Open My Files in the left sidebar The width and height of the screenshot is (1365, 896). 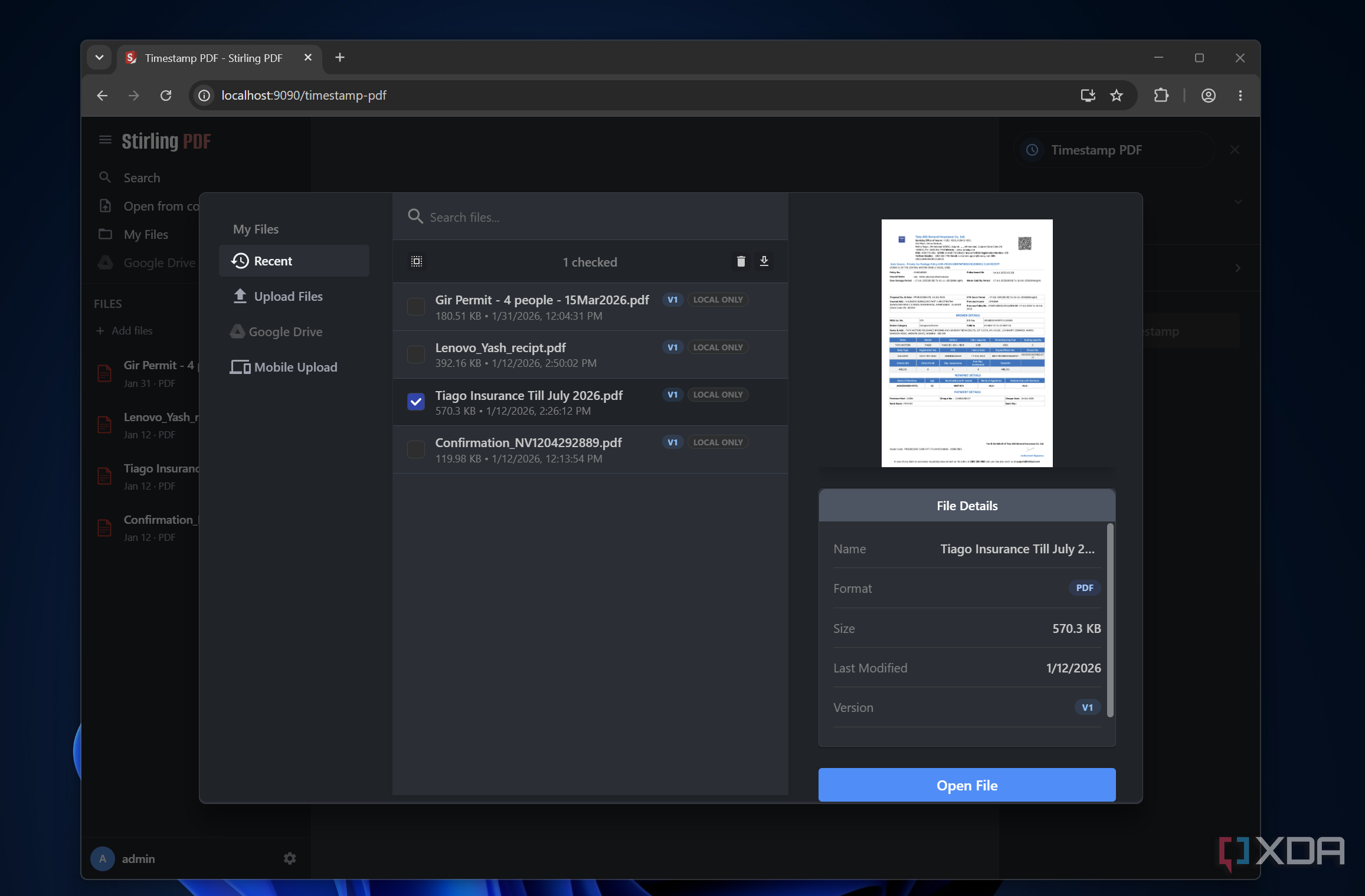pos(146,234)
